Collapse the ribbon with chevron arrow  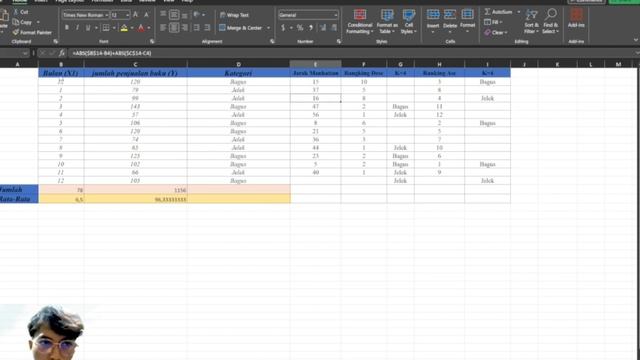pyautogui.click(x=636, y=40)
